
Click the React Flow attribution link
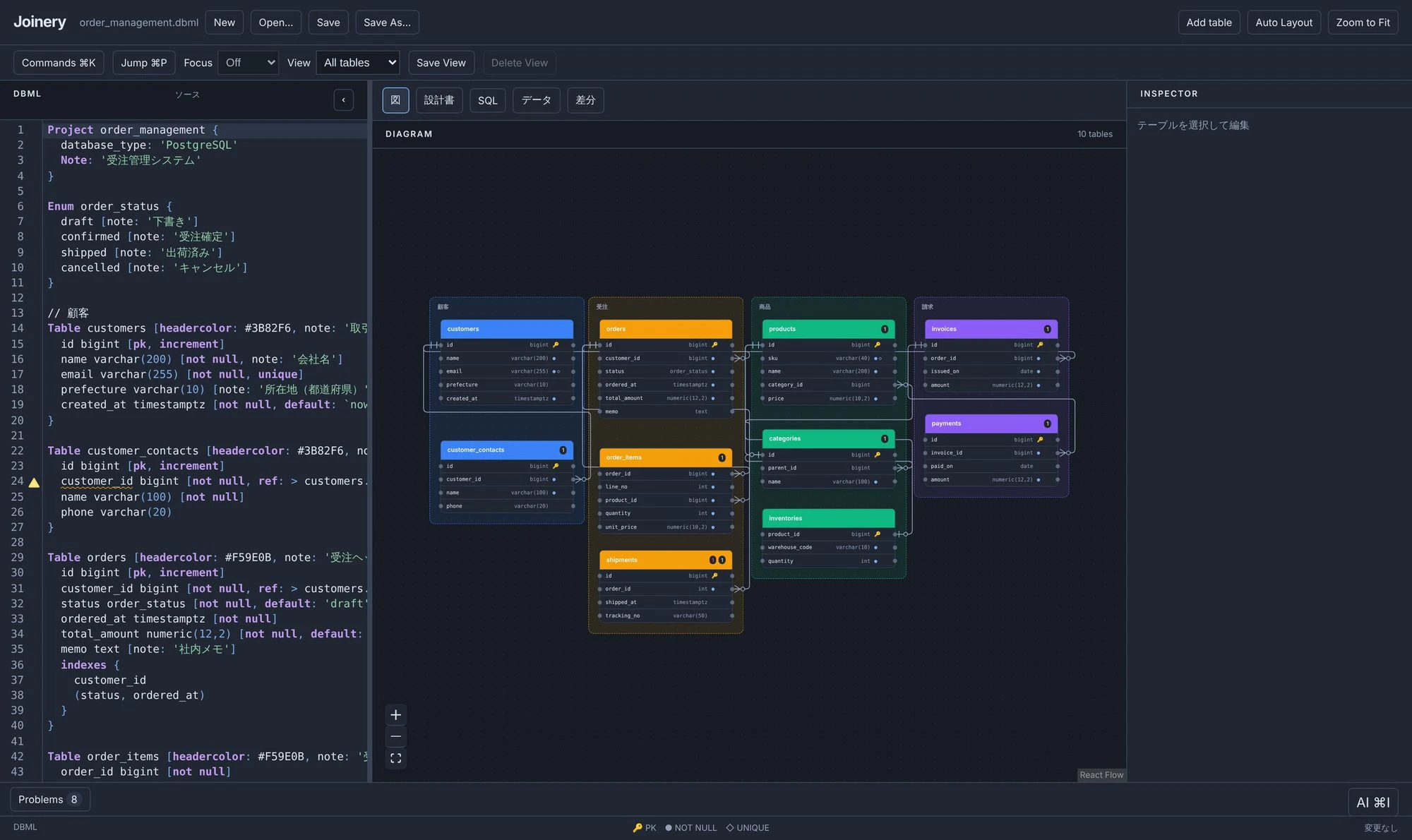[x=1101, y=775]
